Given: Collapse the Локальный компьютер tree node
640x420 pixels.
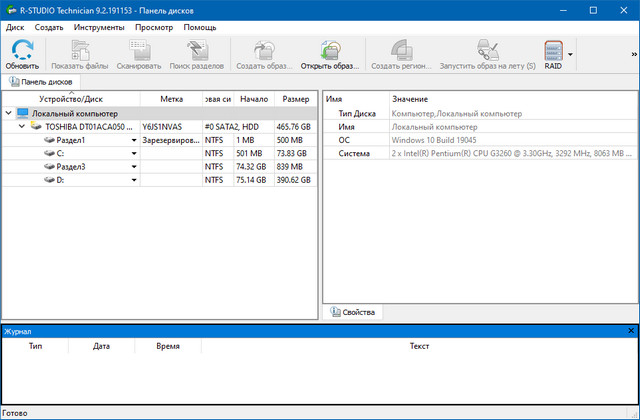Looking at the screenshot, I should pos(8,114).
